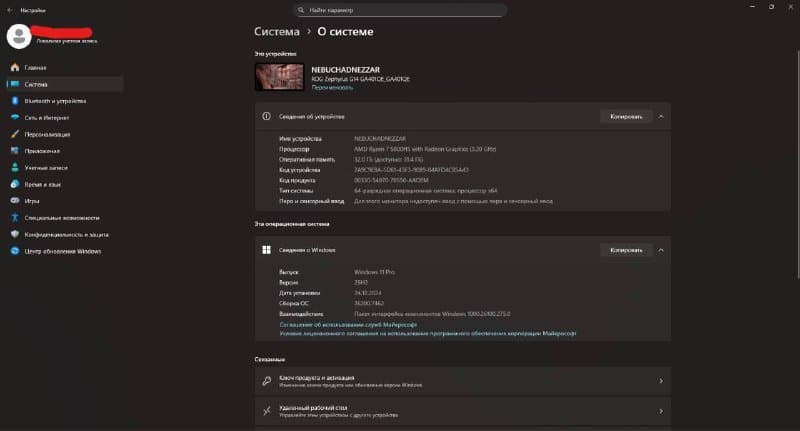
Task: Click the Windows logo icon in Windows details header
Action: [x=266, y=250]
